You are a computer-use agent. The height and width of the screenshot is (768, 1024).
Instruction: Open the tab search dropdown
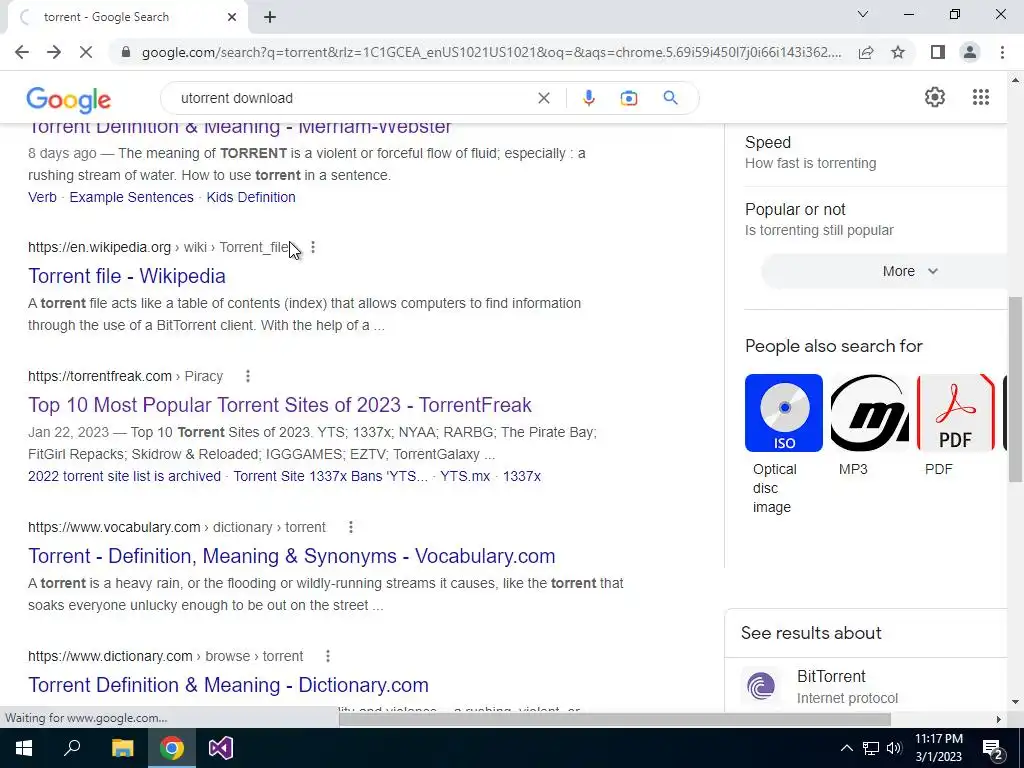pos(863,14)
